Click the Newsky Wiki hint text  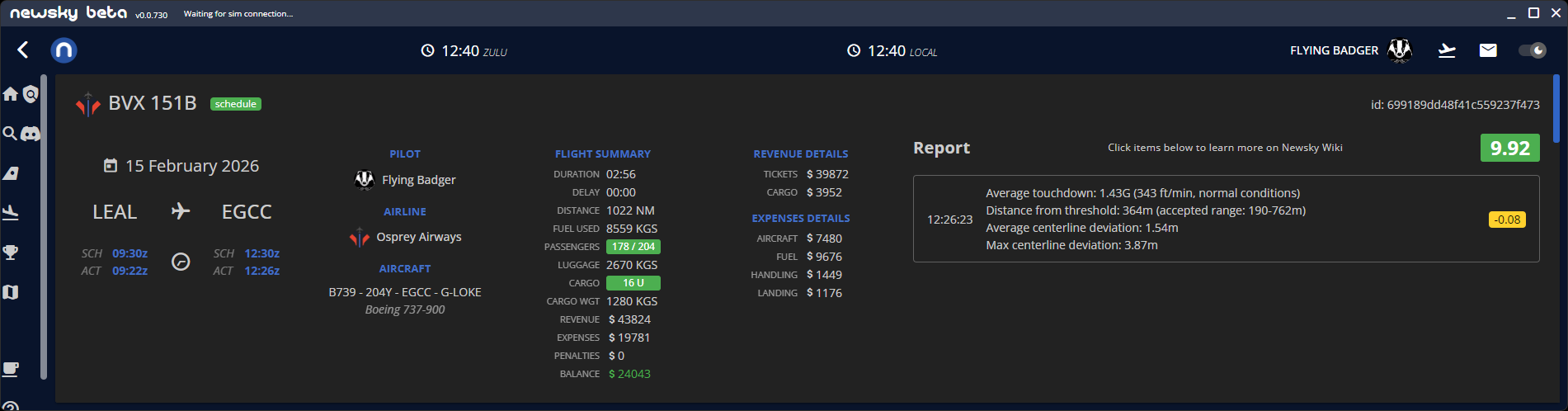point(1225,148)
